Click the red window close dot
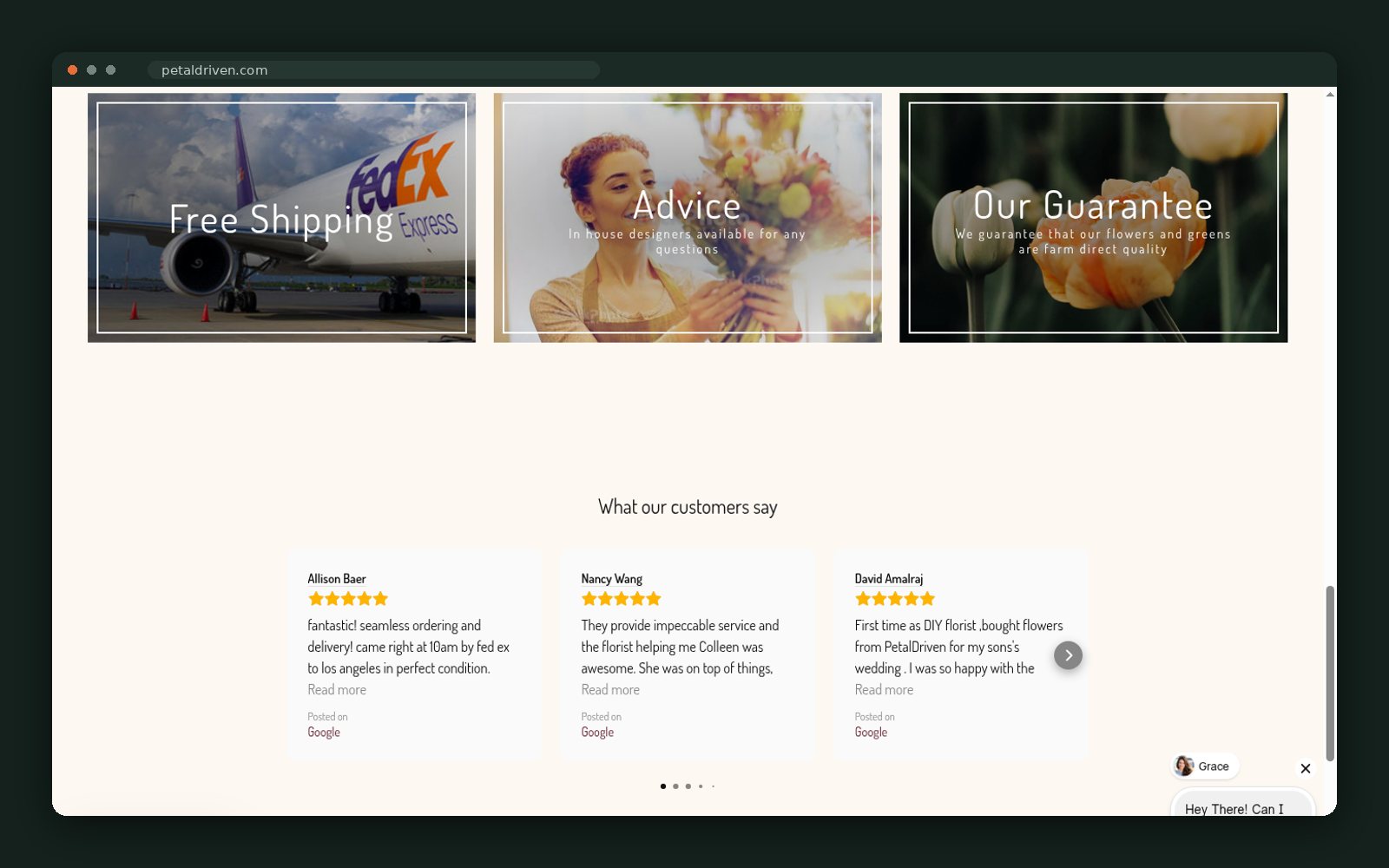The image size is (1389, 868). point(73,70)
